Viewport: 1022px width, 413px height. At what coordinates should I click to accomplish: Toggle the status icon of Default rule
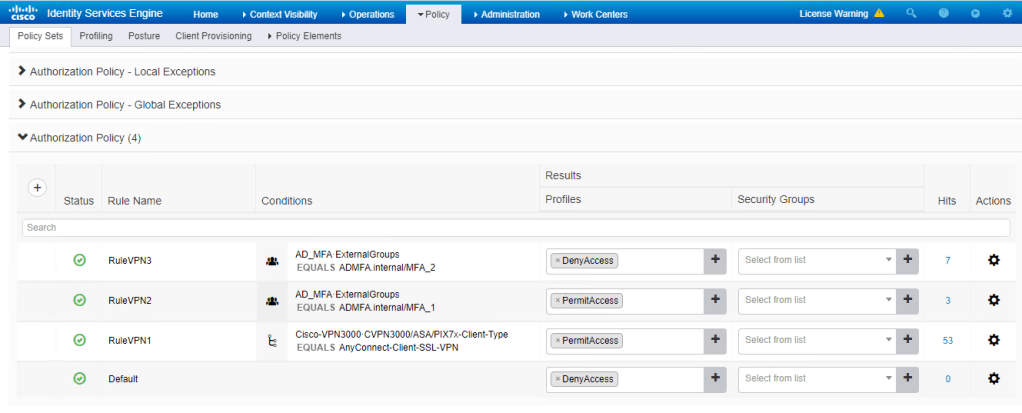tap(79, 379)
